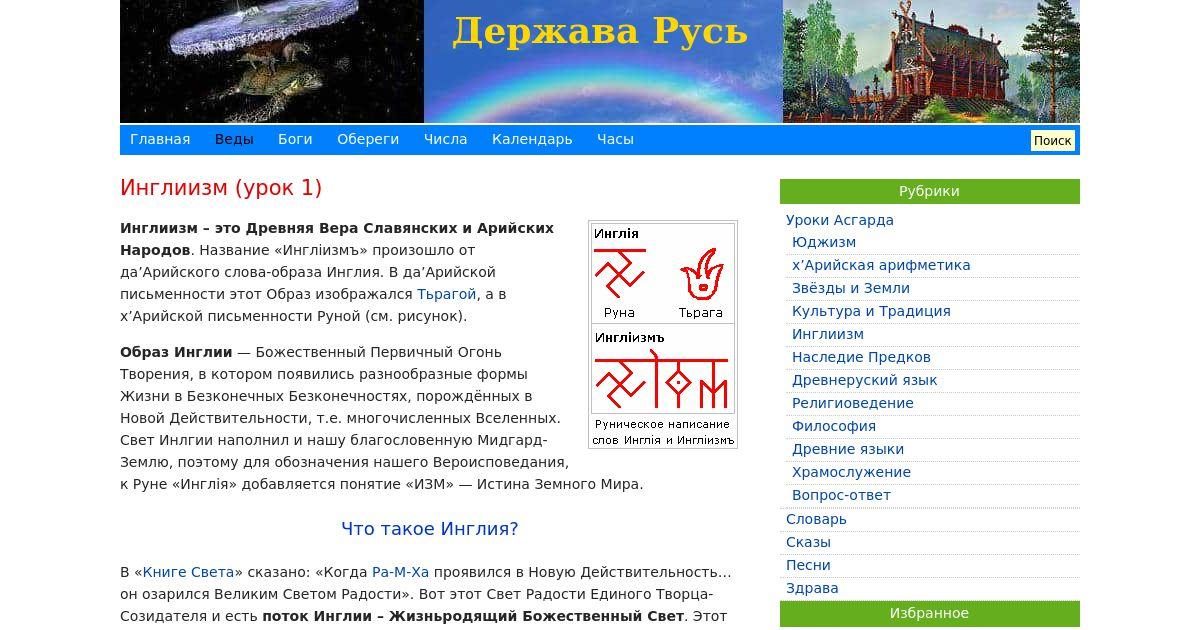
Task: Click the wooden temple banner image
Action: point(931,61)
